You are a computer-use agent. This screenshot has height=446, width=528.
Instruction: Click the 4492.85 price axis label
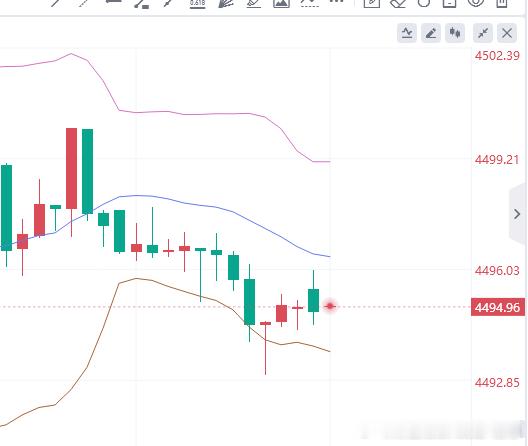497,383
